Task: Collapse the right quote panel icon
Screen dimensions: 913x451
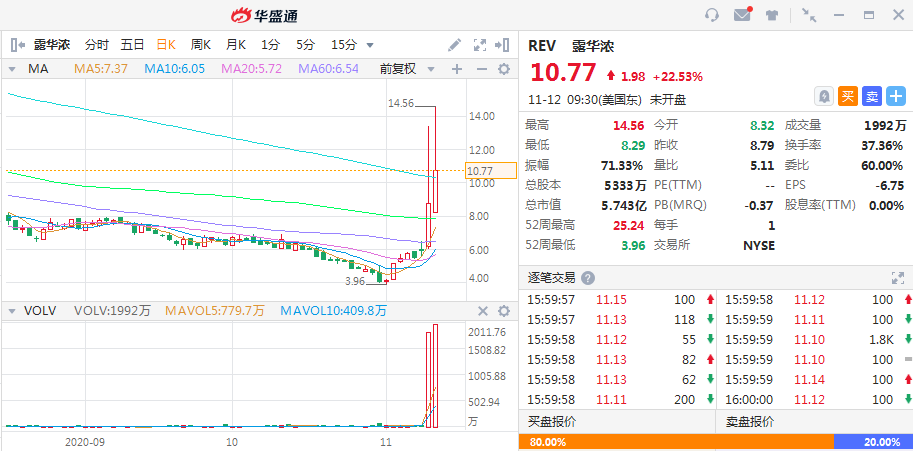Action: pyautogui.click(x=502, y=45)
